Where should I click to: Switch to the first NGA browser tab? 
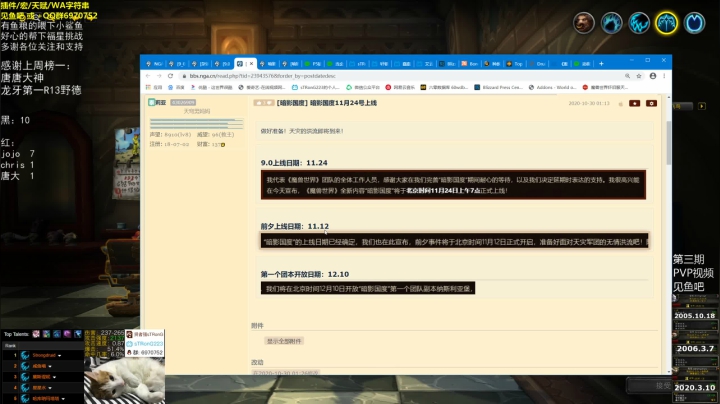click(x=154, y=64)
